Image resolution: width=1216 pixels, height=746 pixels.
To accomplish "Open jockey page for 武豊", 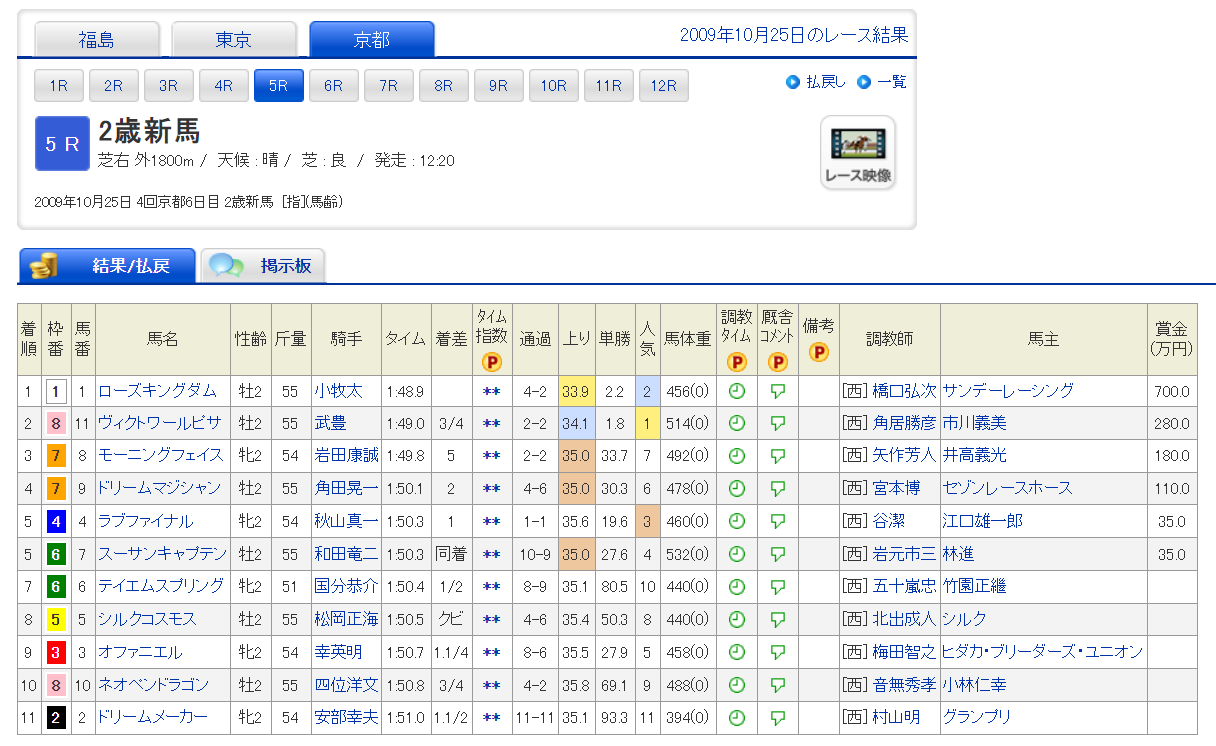I will point(330,424).
